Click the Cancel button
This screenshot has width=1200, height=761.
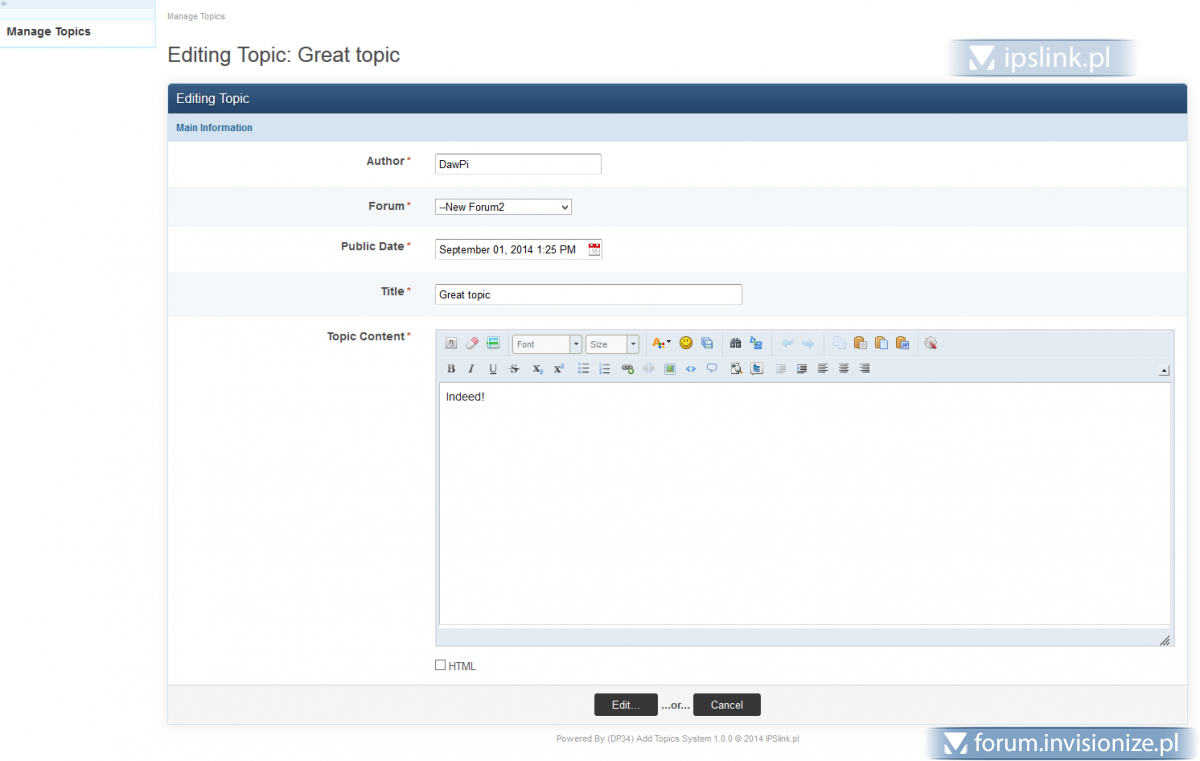(726, 705)
